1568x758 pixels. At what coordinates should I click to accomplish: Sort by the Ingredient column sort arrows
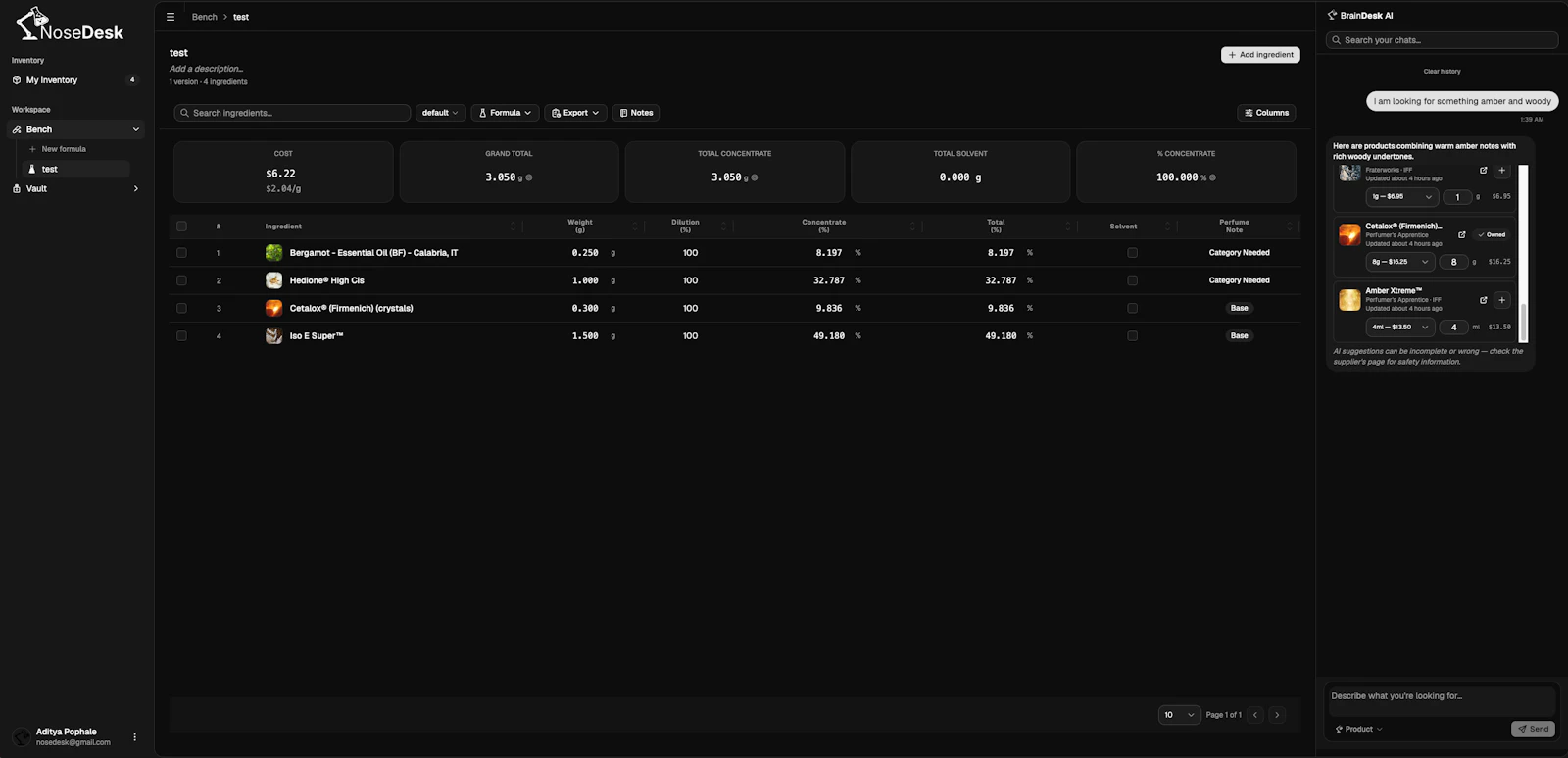coord(513,227)
